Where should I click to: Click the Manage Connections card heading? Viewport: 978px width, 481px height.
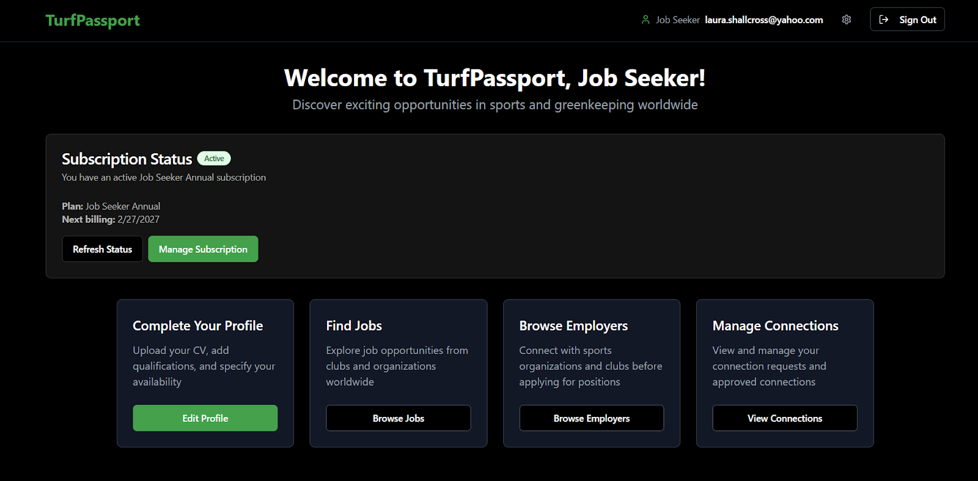click(x=775, y=326)
